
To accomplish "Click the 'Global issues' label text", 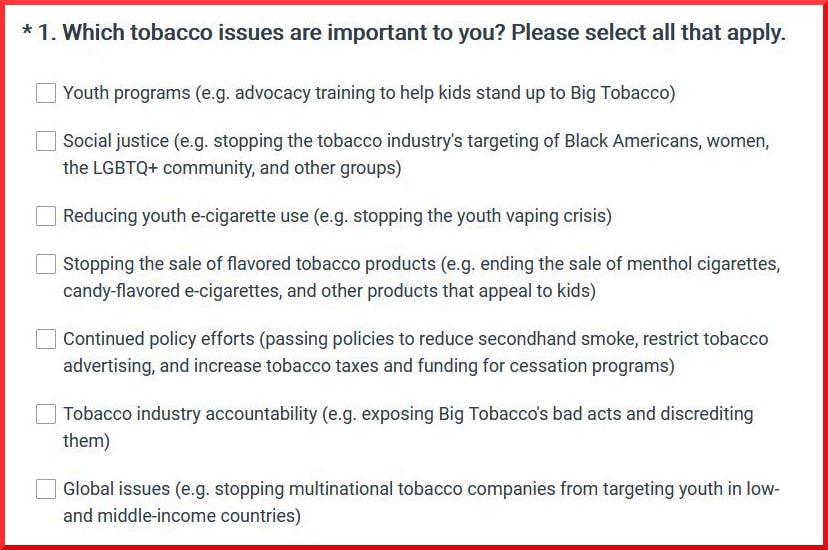I will tap(117, 489).
